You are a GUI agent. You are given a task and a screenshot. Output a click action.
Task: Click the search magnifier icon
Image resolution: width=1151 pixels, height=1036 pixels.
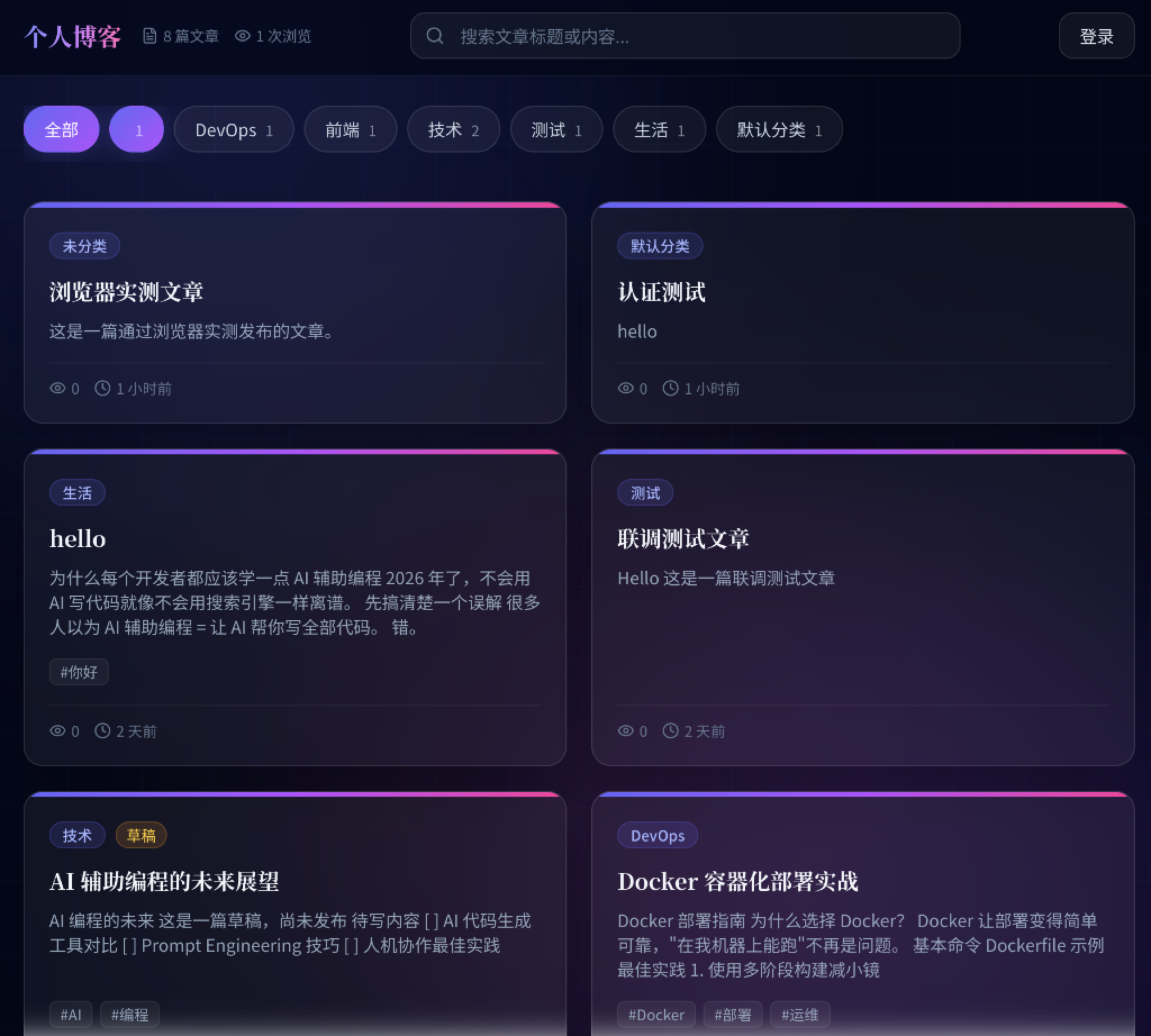tap(435, 36)
